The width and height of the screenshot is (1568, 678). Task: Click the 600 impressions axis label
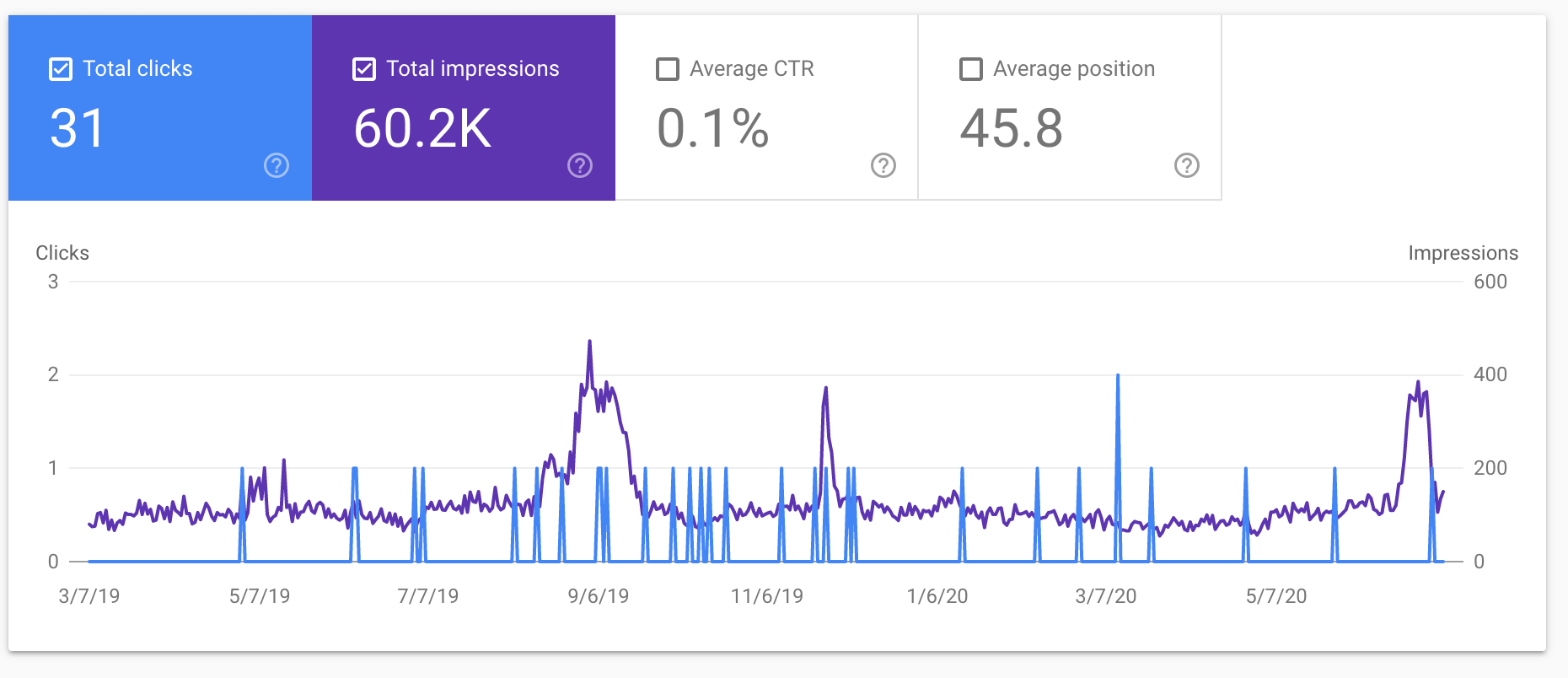point(1490,282)
